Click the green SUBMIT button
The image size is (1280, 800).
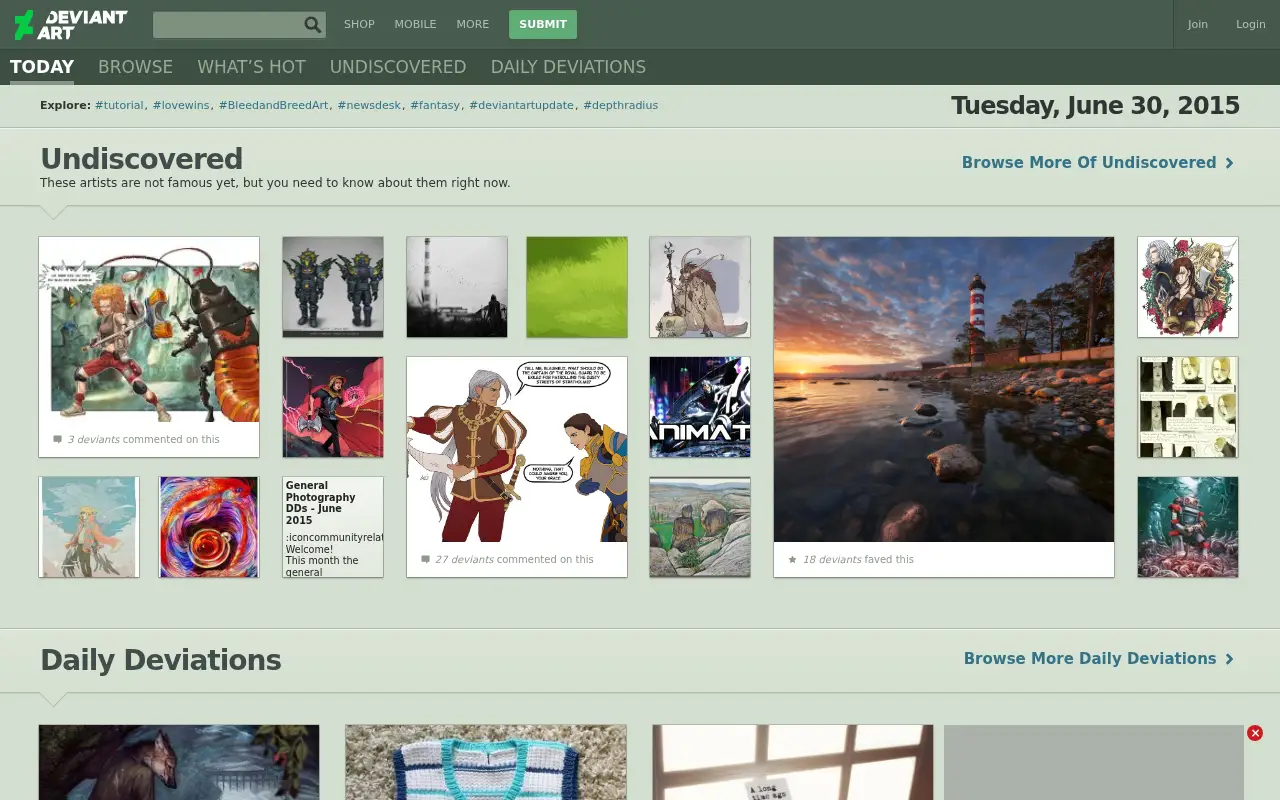point(543,24)
